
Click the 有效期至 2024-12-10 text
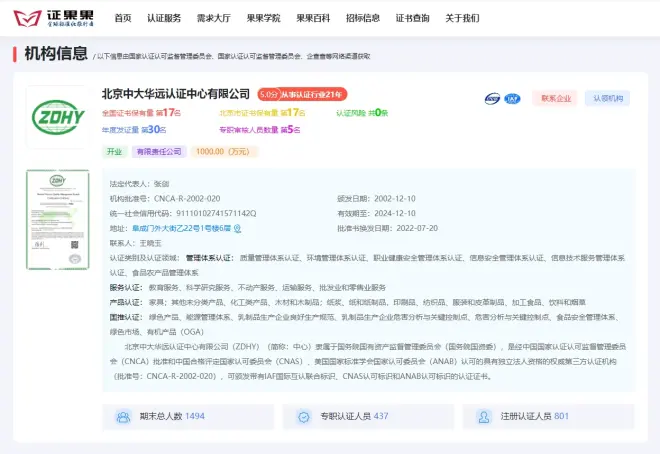376,213
